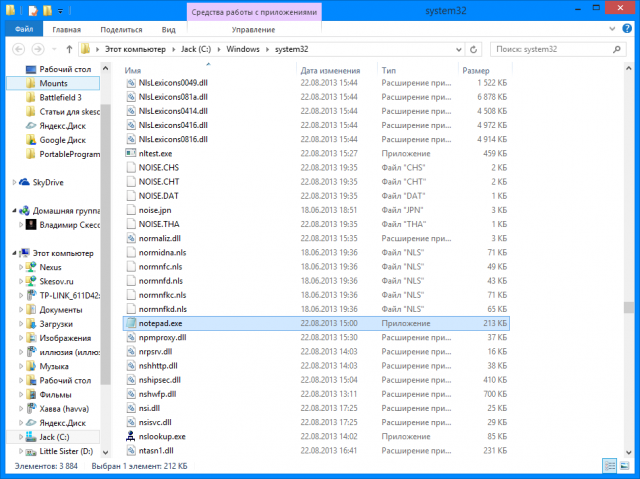Click the Владимир Скесов user avatar icon
This screenshot has width=640, height=479.
tap(31, 224)
